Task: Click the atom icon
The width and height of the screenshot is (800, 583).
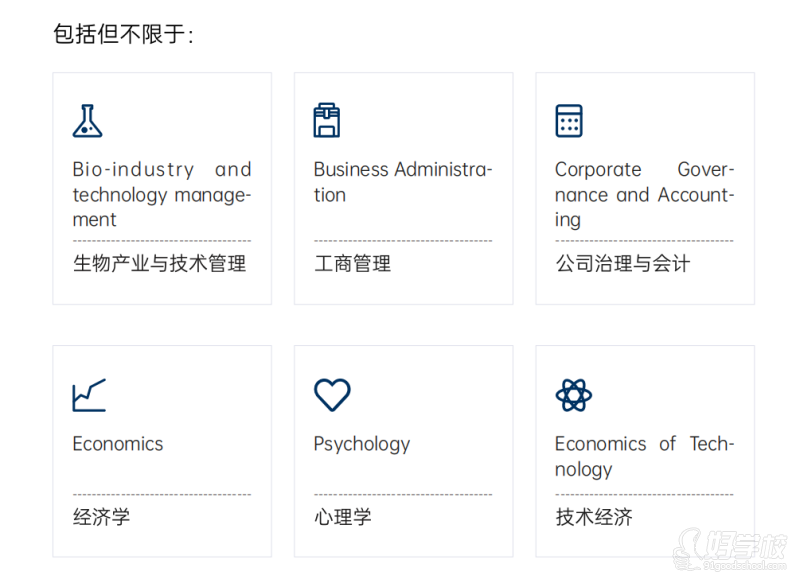Action: (x=574, y=395)
